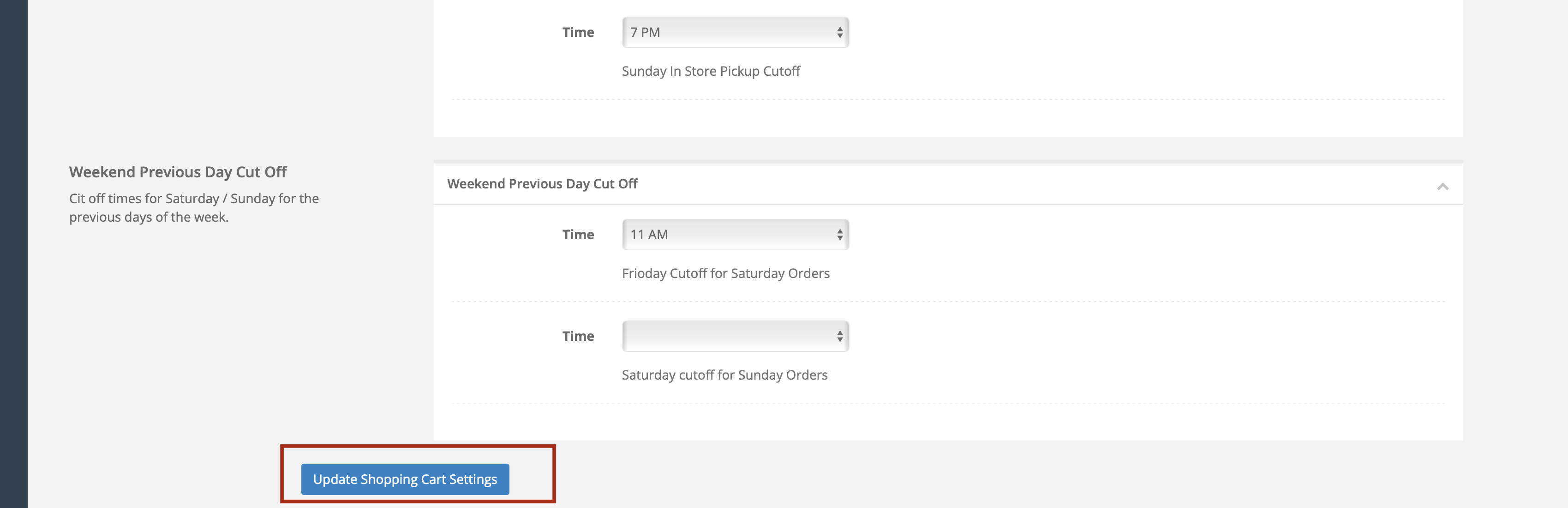Click the Time label beside the empty dropdown

point(578,336)
